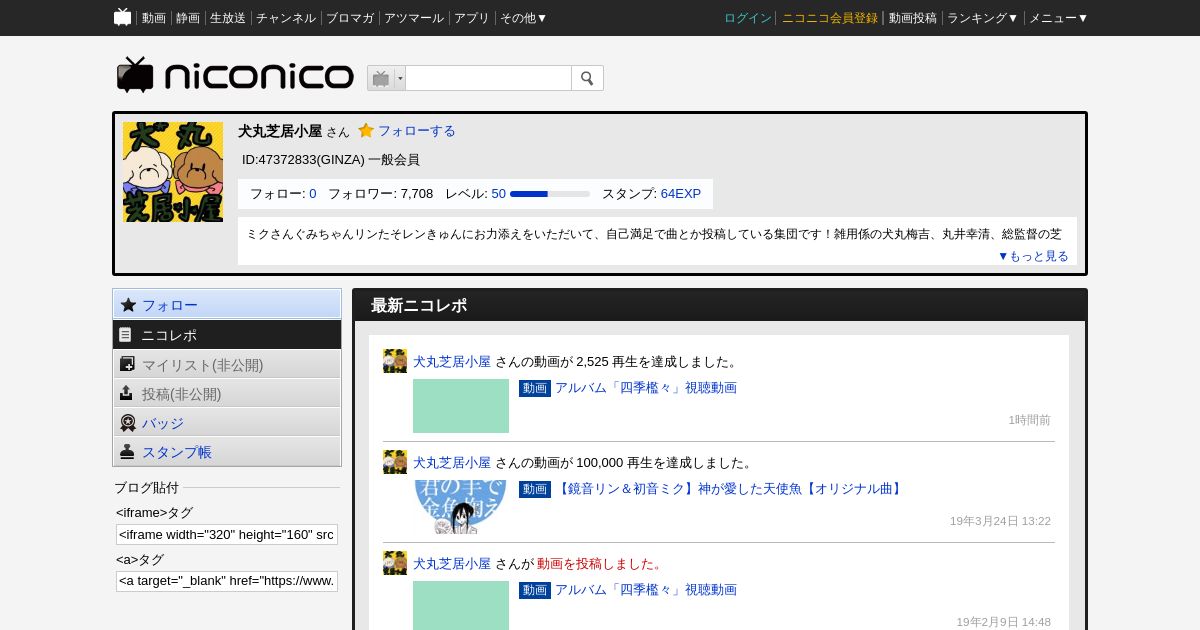The image size is (1200, 630).
Task: Open the search category TV dropdown
Action: tap(386, 78)
